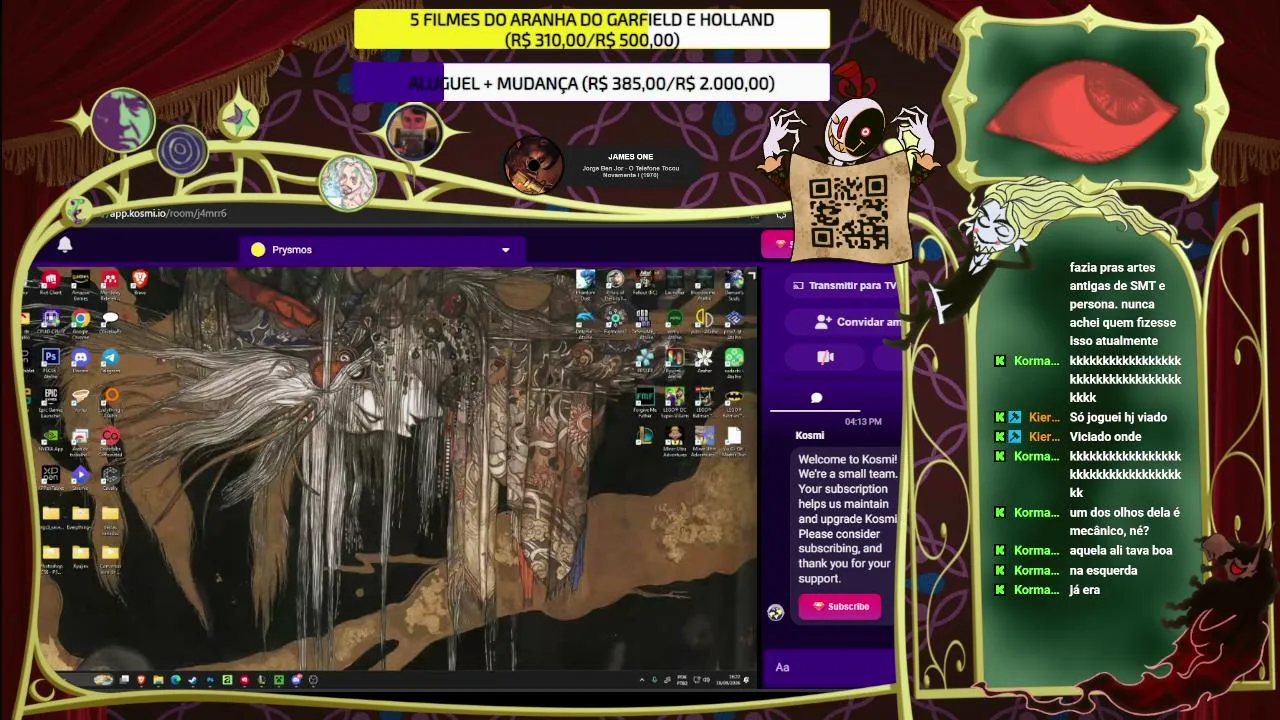This screenshot has height=720, width=1280.
Task: Open the Forgive Me Father game shortcut
Action: (645, 402)
